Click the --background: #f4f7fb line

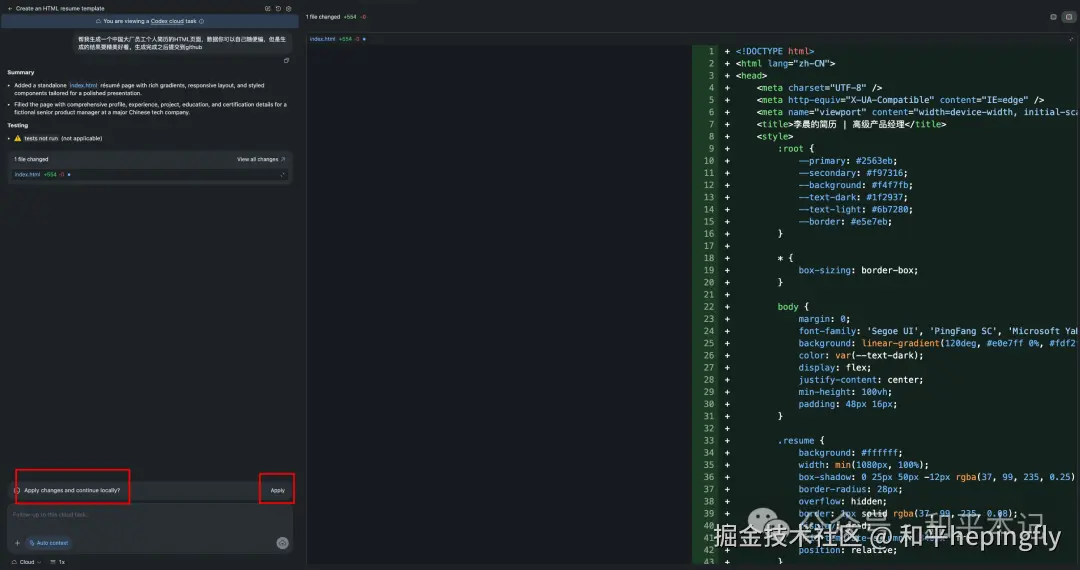[x=855, y=185]
